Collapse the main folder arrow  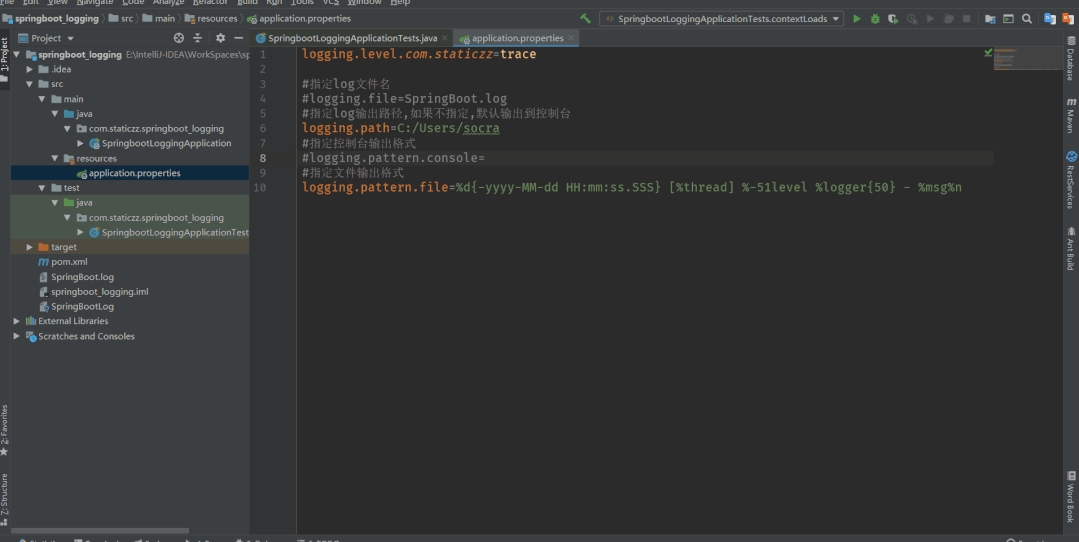click(42, 99)
